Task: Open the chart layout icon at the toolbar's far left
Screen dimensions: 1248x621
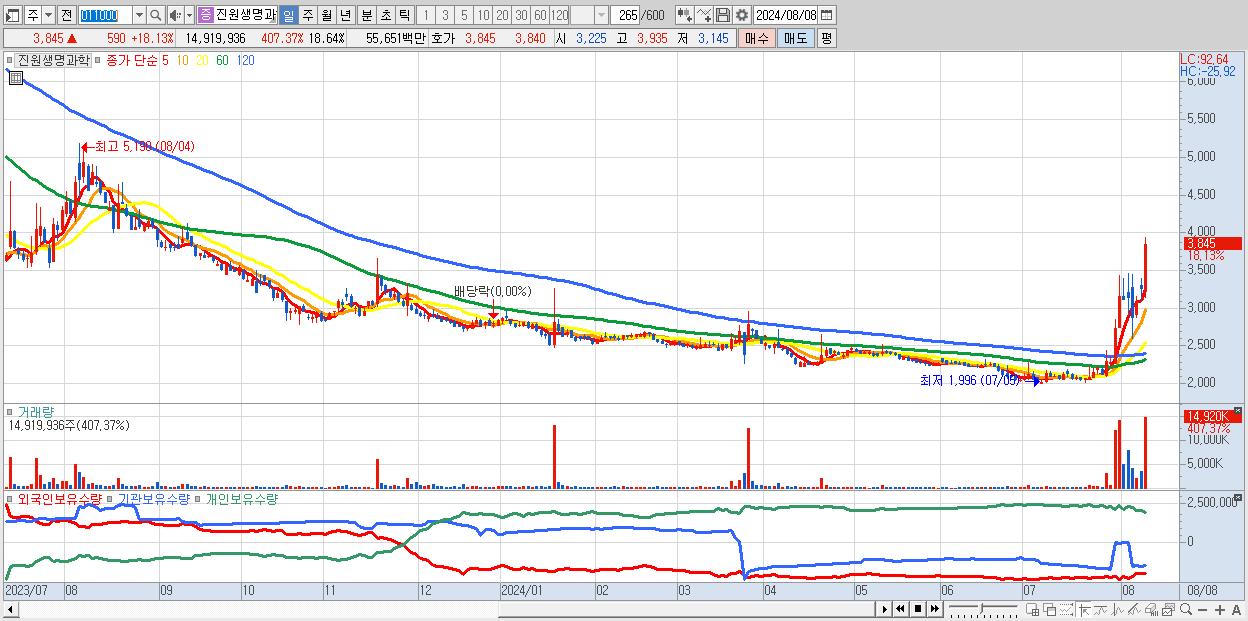Action: click(12, 15)
